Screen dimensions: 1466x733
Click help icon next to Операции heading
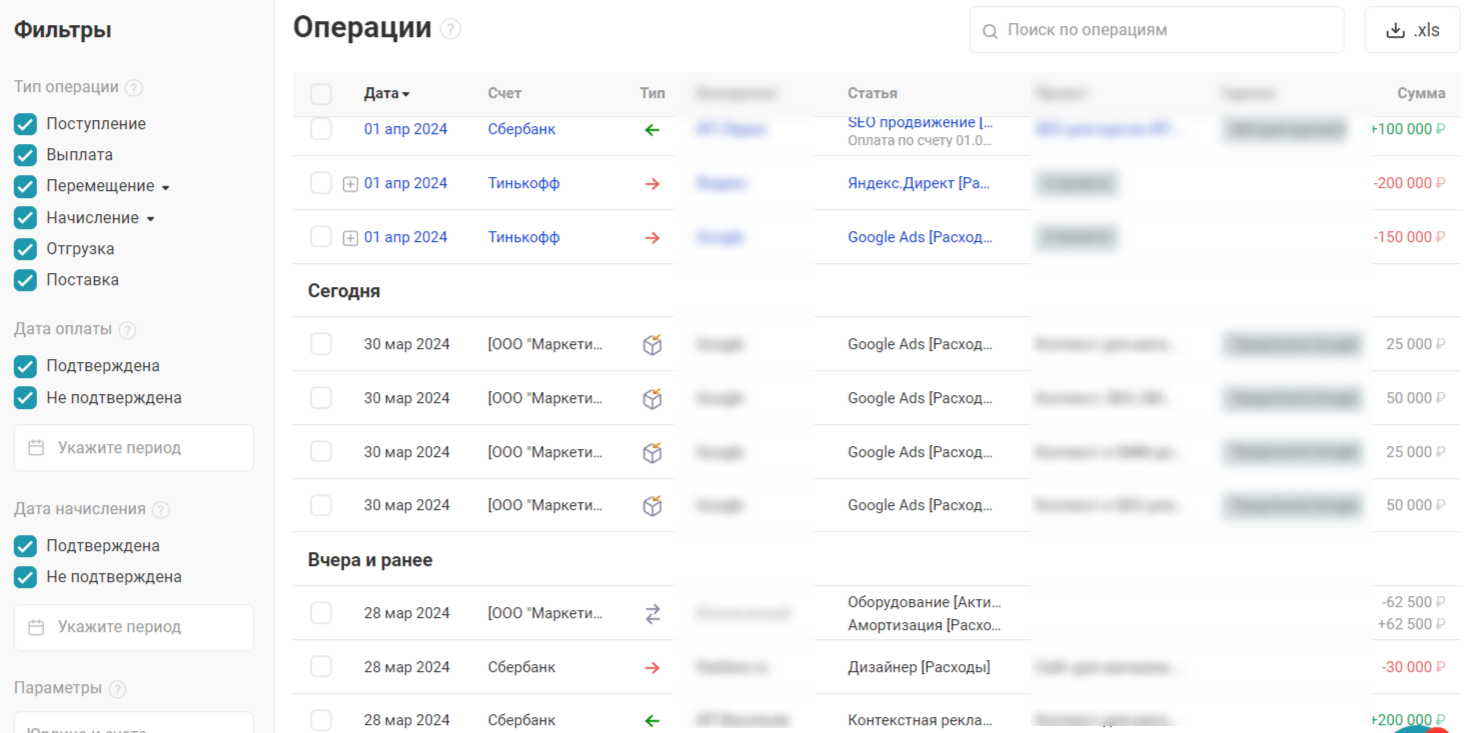pyautogui.click(x=451, y=29)
